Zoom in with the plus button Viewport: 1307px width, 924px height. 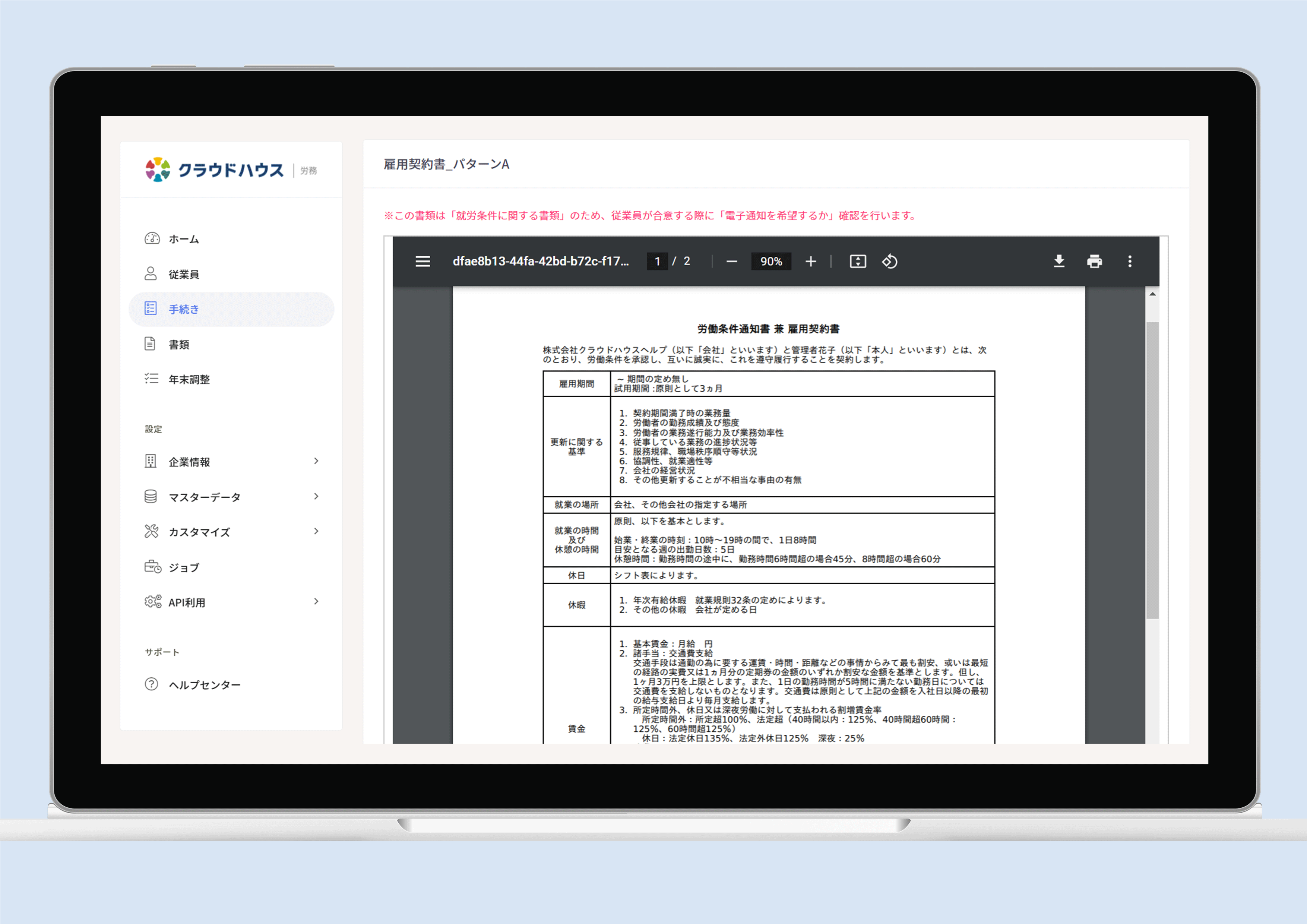(811, 261)
